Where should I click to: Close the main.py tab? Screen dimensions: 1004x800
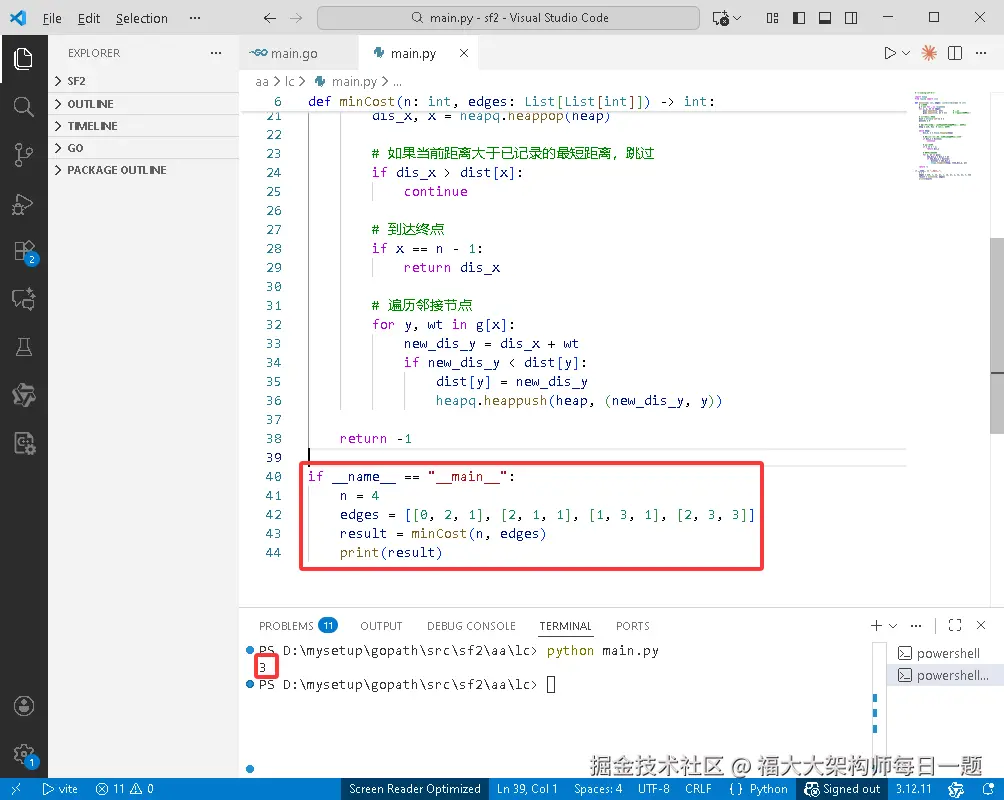[x=464, y=53]
